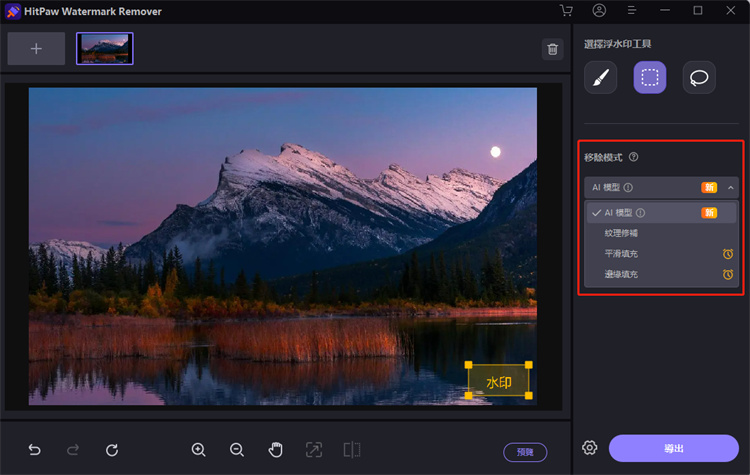The height and width of the screenshot is (475, 750).
Task: Collapse the 移除模式 dropdown chevron
Action: (x=731, y=187)
